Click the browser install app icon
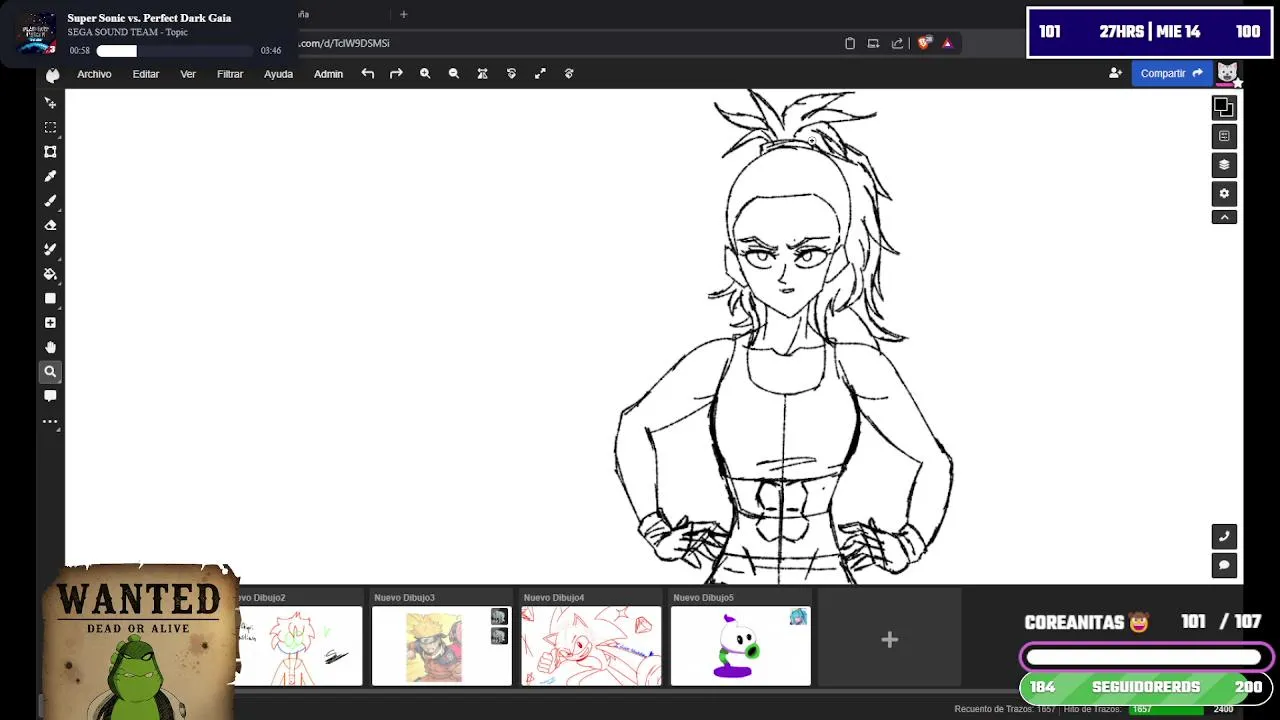This screenshot has width=1280, height=720. coord(873,43)
